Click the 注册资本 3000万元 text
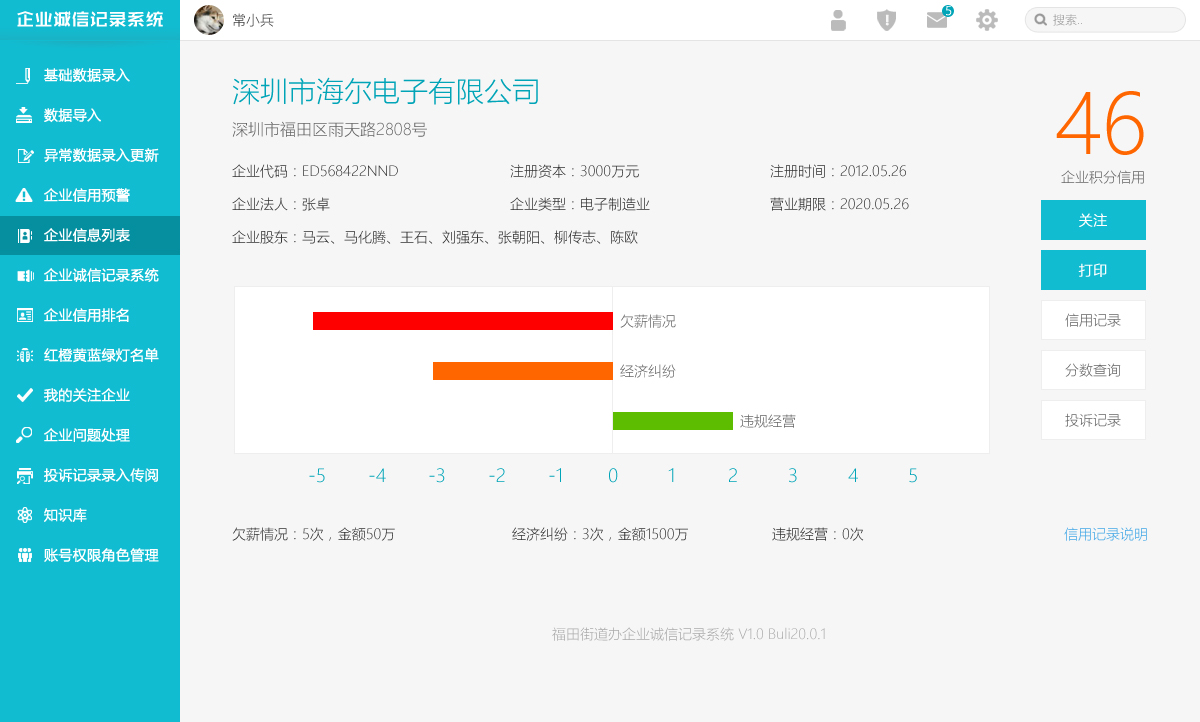The height and width of the screenshot is (722, 1200). (574, 171)
